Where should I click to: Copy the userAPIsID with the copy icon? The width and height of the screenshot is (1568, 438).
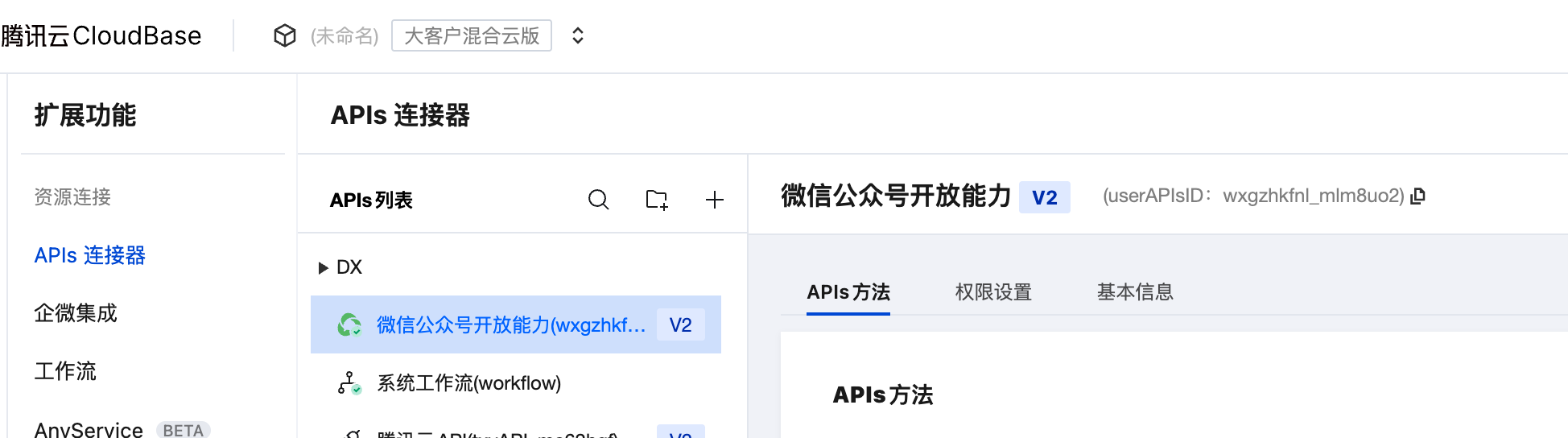(x=1418, y=196)
